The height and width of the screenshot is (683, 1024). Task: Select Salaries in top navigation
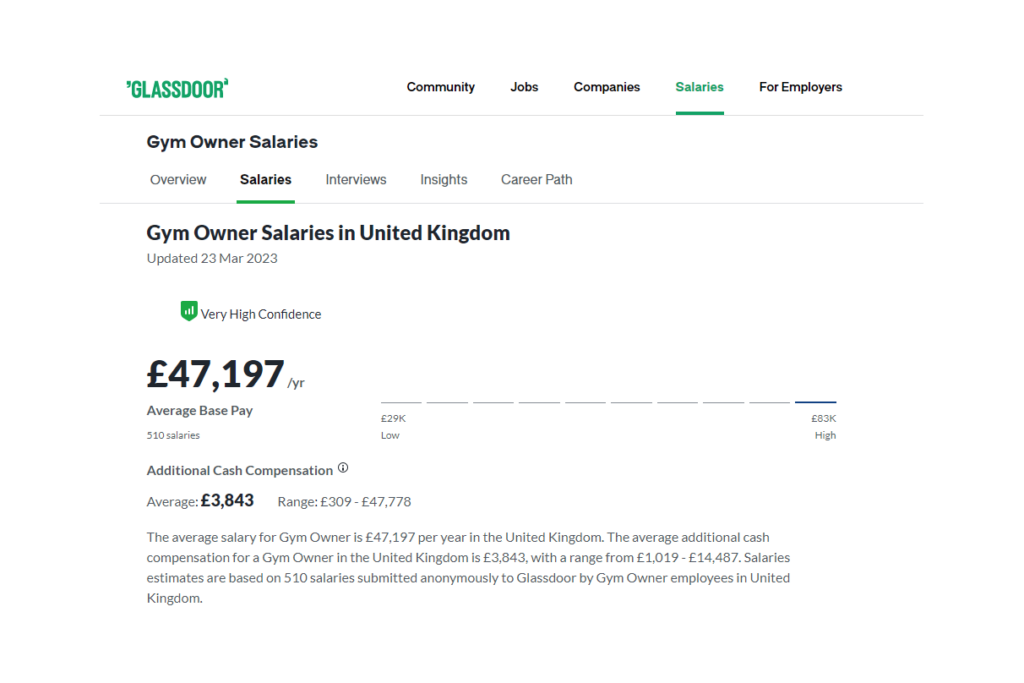[699, 87]
